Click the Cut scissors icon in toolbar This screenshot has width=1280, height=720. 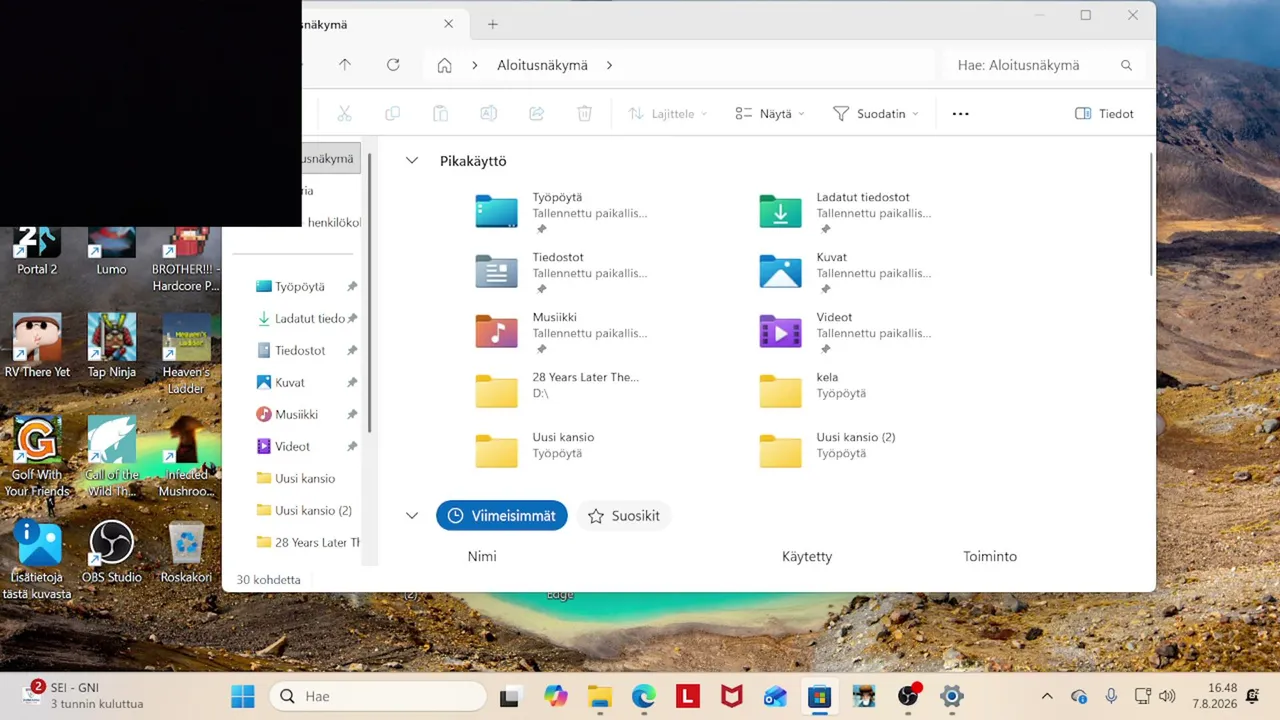pos(345,114)
